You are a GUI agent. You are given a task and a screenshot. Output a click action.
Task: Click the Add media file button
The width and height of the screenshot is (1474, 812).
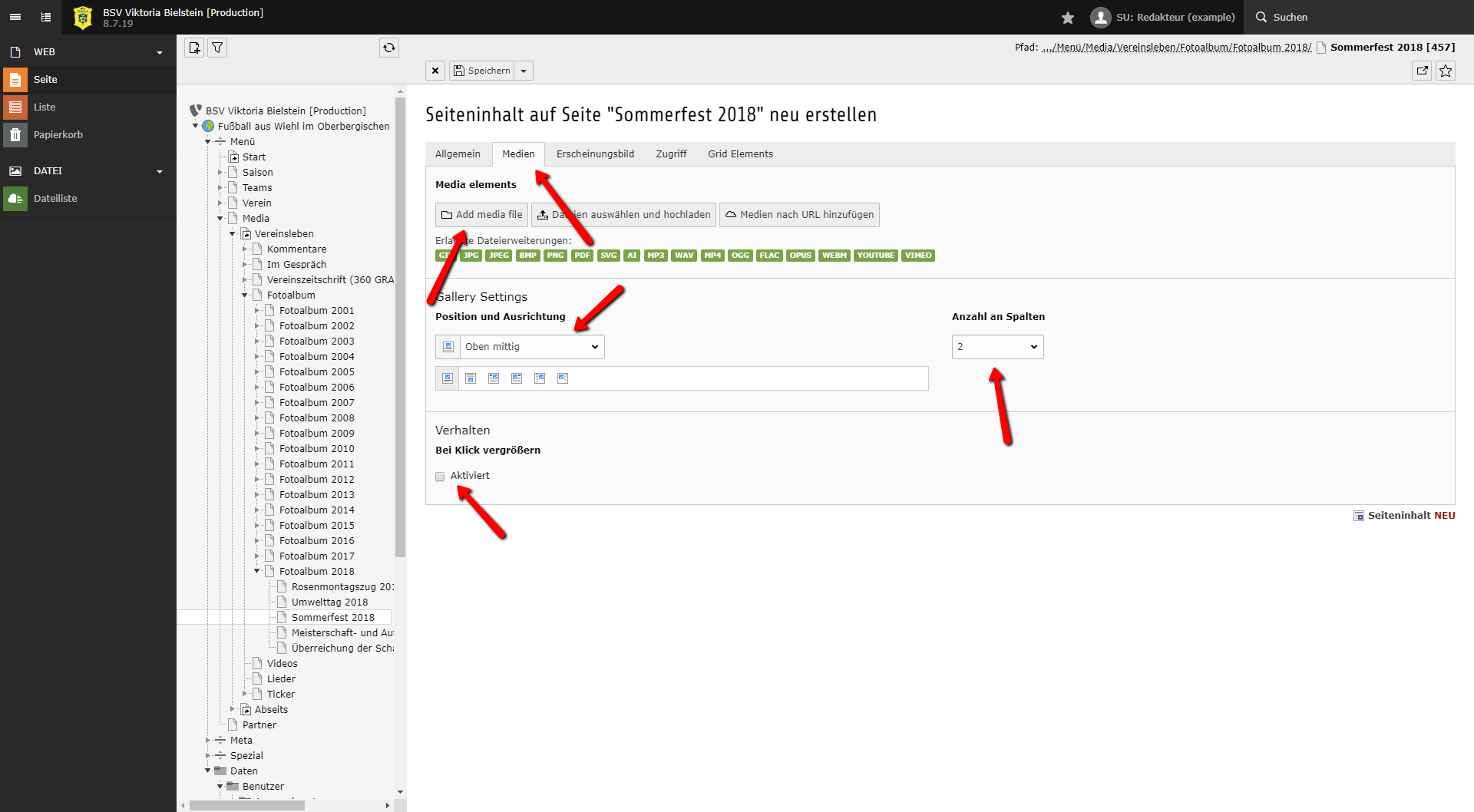(481, 215)
